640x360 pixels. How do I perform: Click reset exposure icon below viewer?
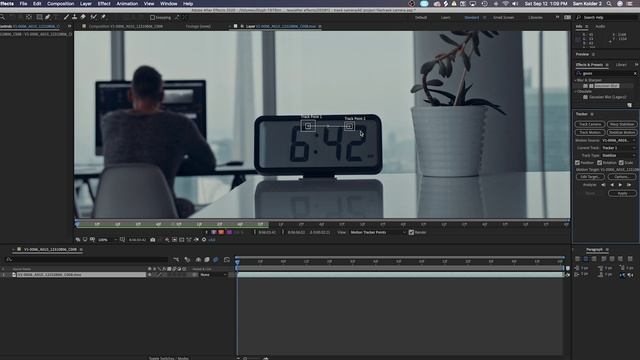tap(204, 240)
